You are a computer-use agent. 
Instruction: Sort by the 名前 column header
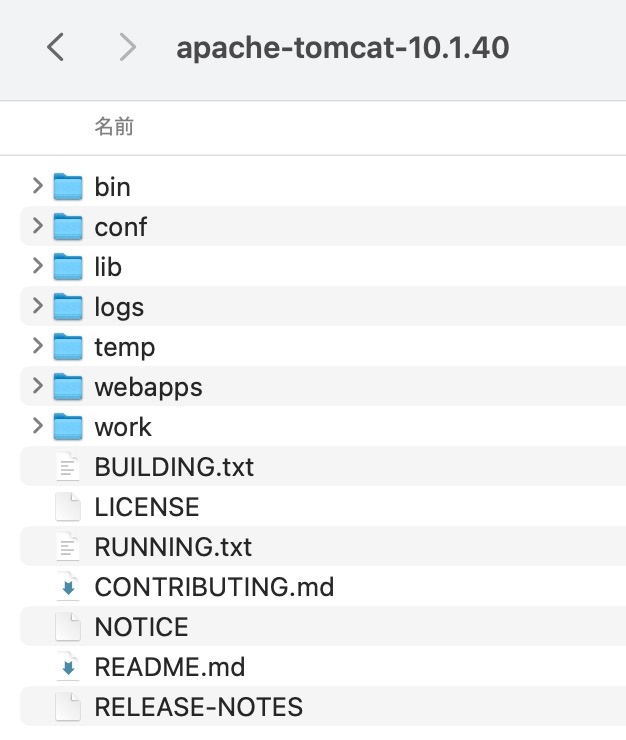(x=114, y=126)
